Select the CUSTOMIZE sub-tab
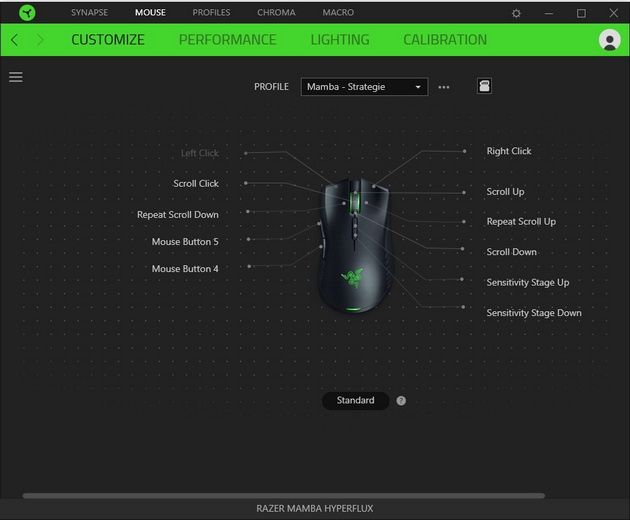This screenshot has height=520, width=630. click(x=108, y=40)
